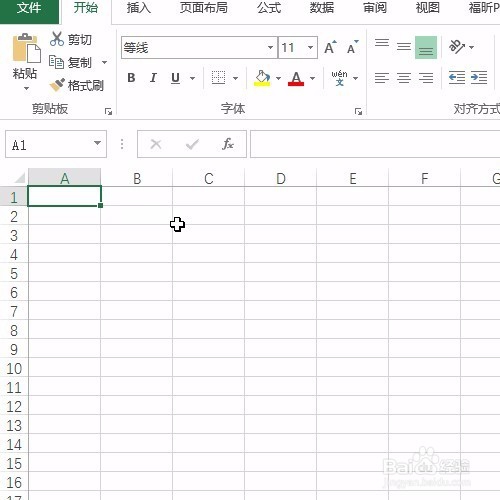The width and height of the screenshot is (500, 500).
Task: Increase indent
Action: coord(479,78)
